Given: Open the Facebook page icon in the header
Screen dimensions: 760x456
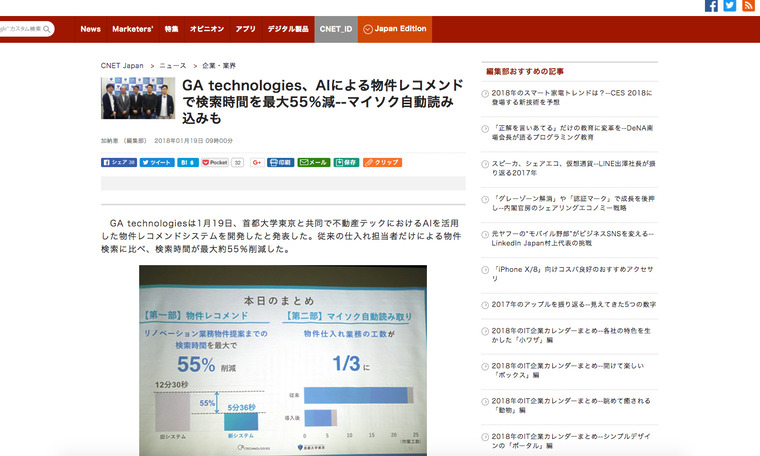Looking at the screenshot, I should (712, 6).
